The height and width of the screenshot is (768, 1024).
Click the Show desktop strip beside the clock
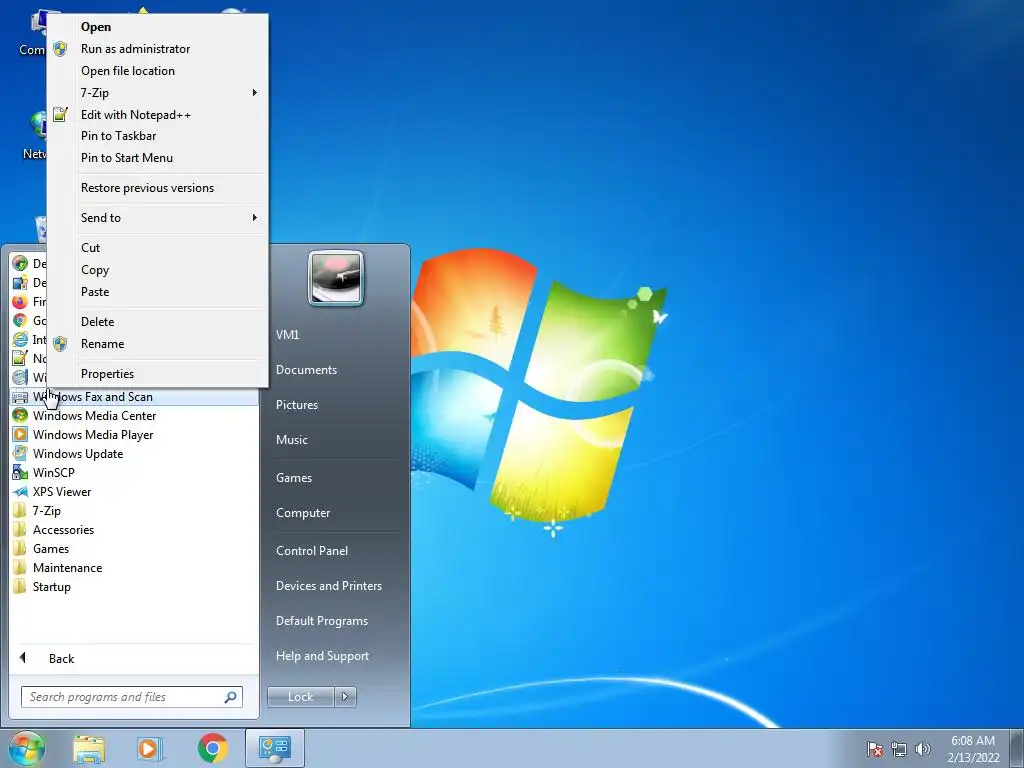[1017, 748]
